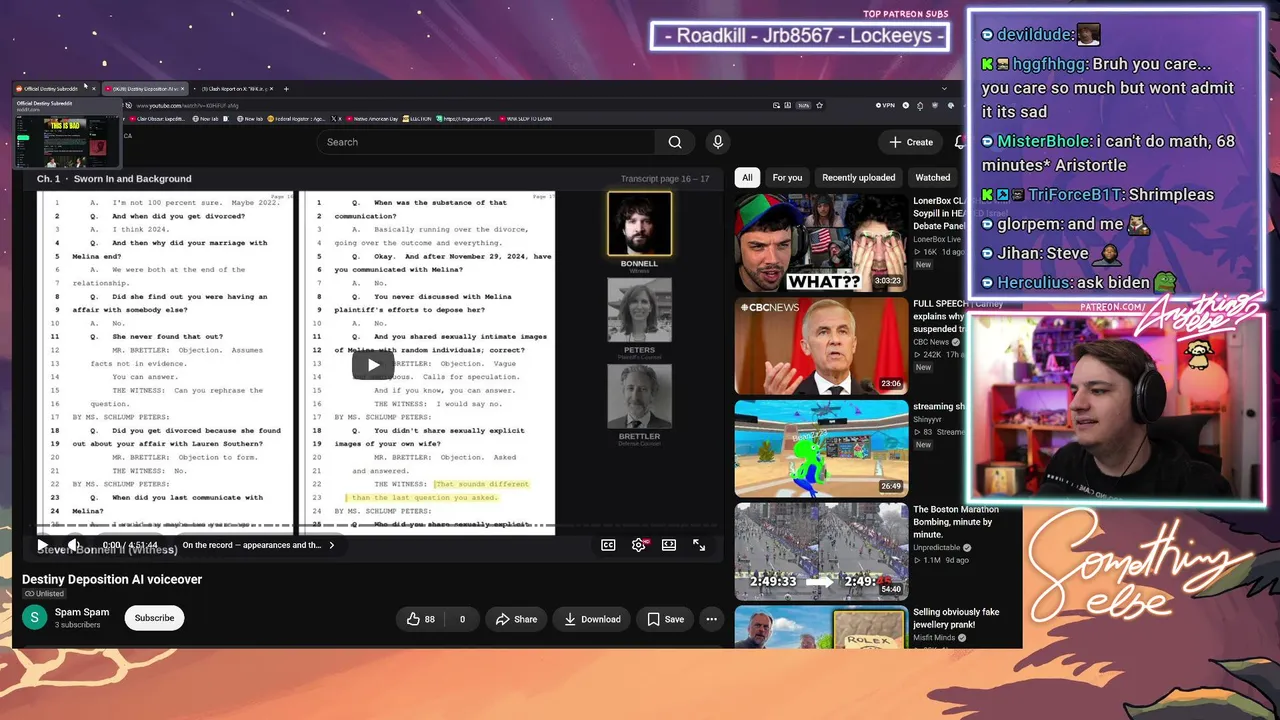Open the Spam Spam channel name link
This screenshot has height=720, width=1280.
tap(82, 612)
